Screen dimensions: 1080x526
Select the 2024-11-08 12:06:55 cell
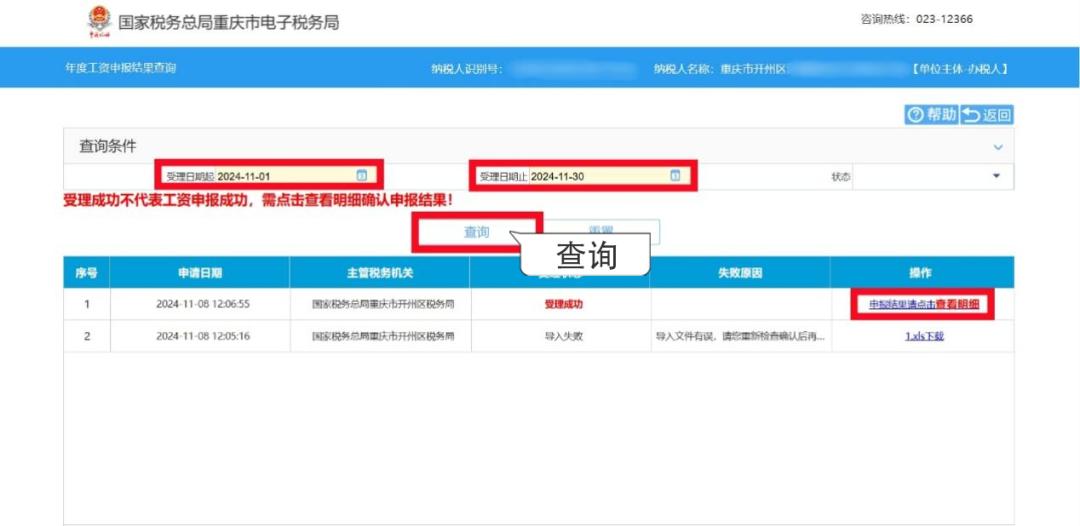pyautogui.click(x=200, y=304)
